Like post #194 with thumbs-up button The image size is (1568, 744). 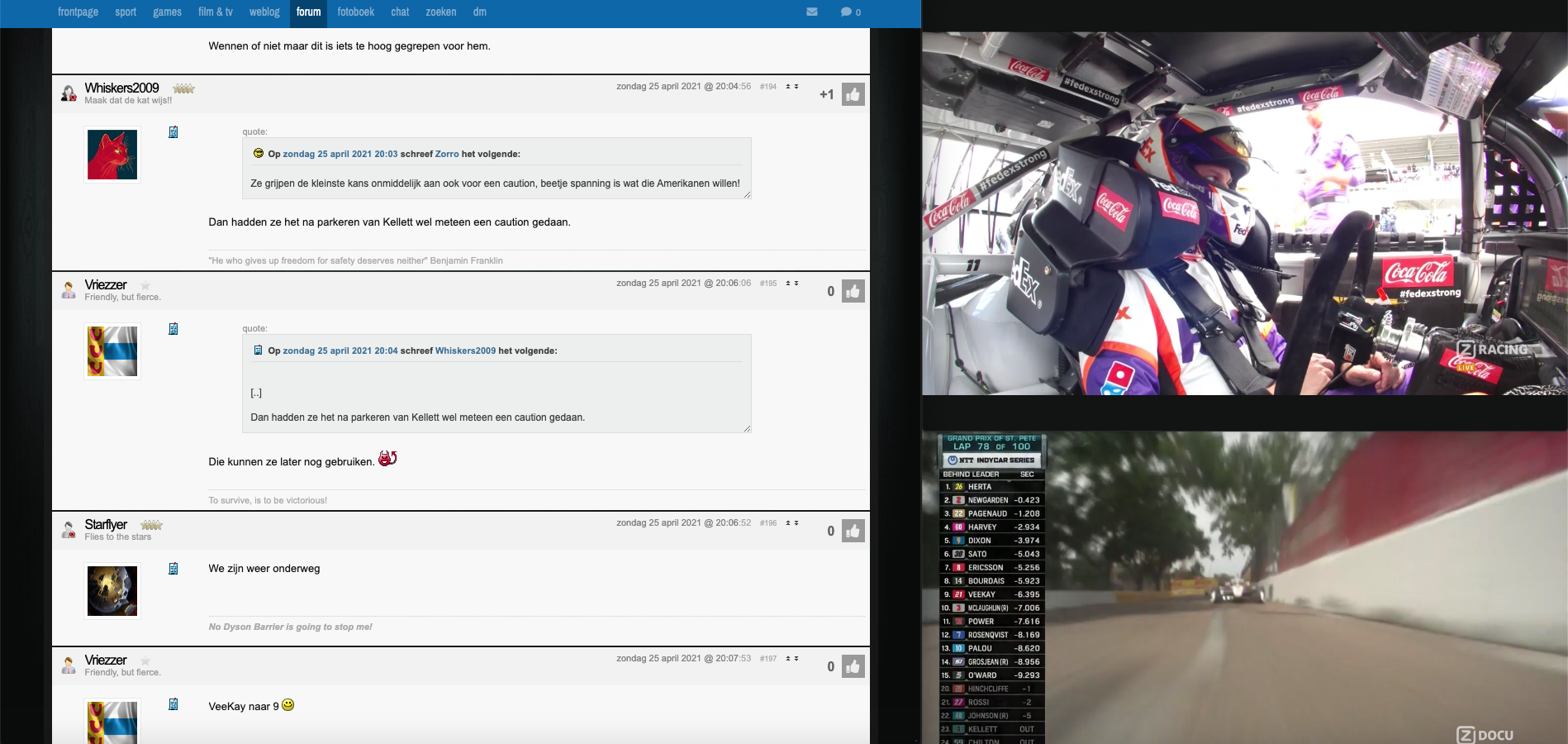click(x=853, y=94)
